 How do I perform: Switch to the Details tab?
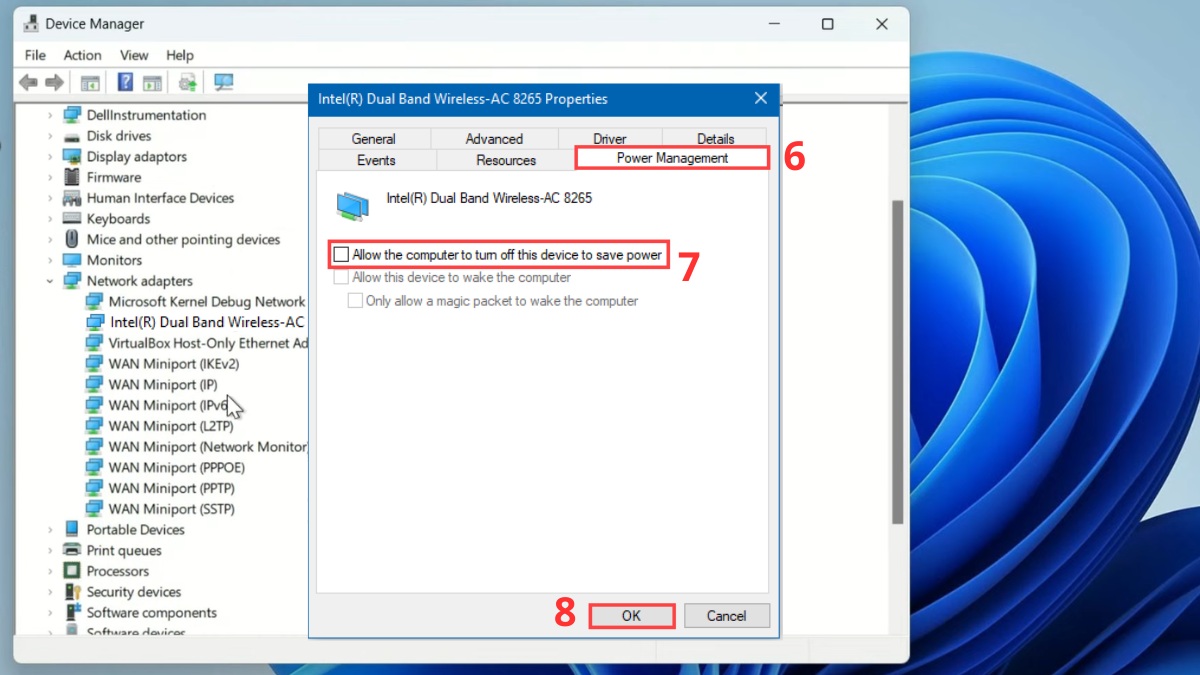pyautogui.click(x=715, y=139)
